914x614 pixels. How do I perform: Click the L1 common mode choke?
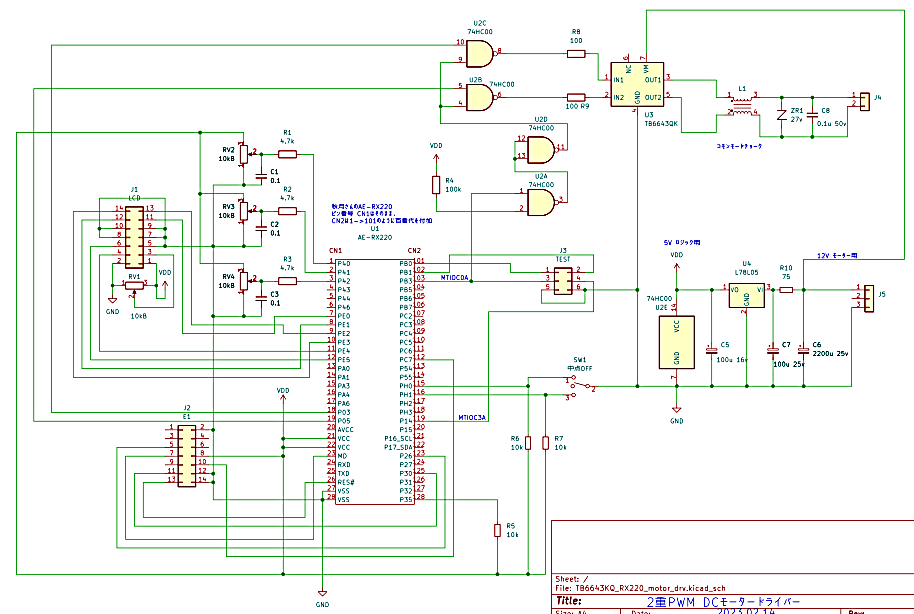click(x=740, y=108)
